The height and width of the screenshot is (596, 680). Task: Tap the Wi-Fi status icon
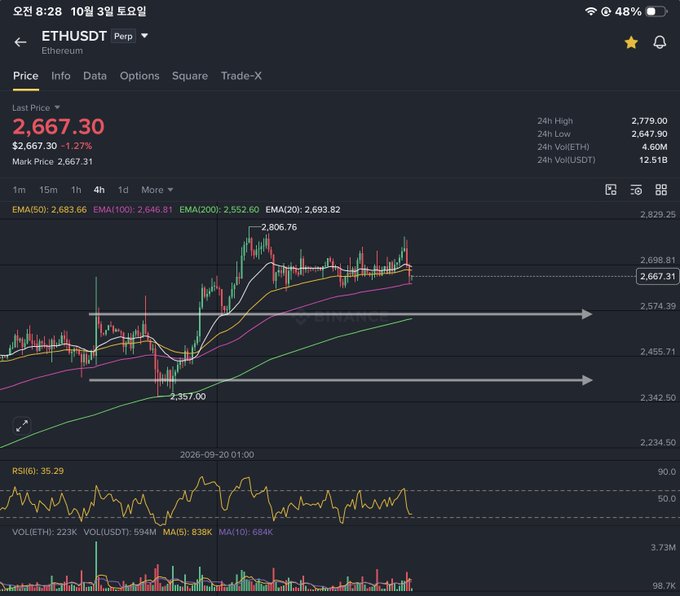tap(590, 11)
